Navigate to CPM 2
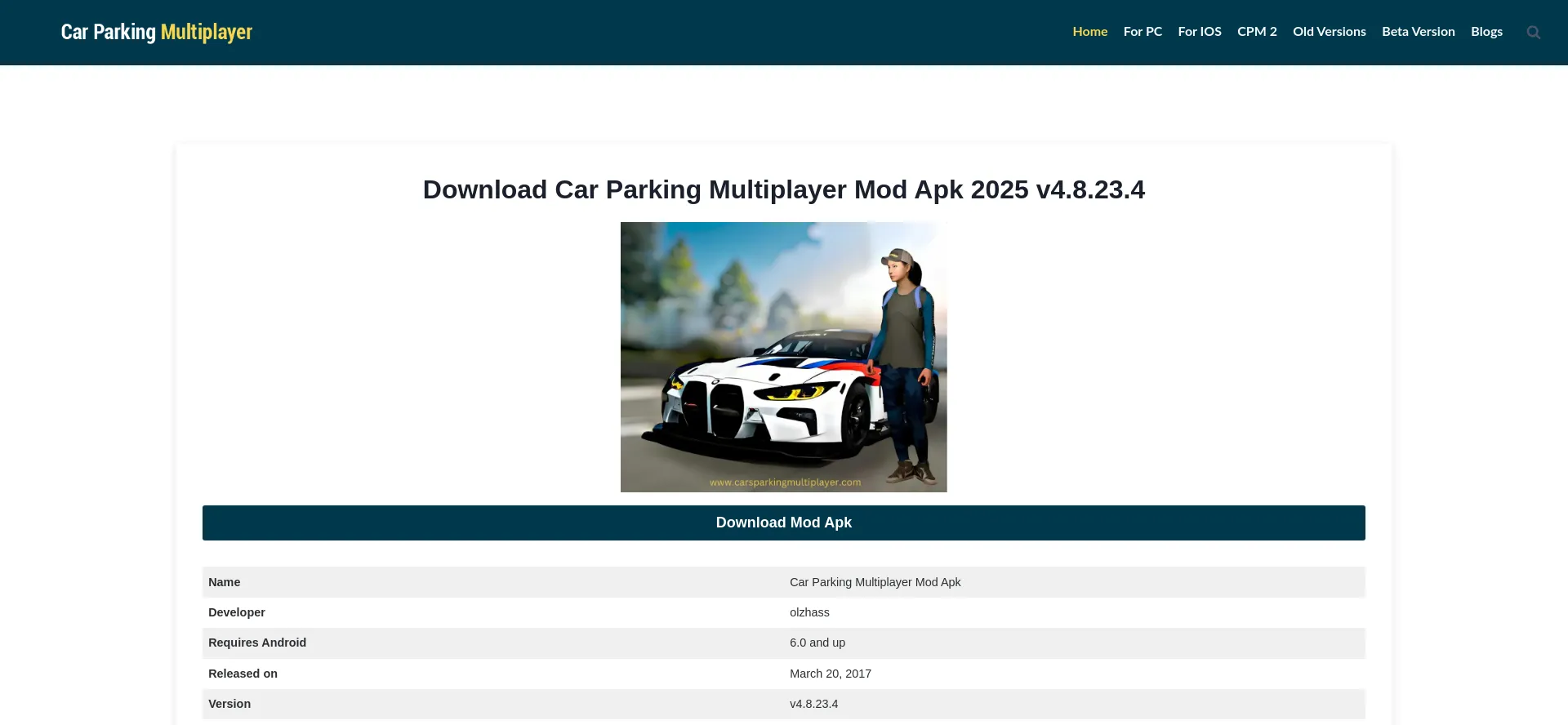 pos(1257,32)
